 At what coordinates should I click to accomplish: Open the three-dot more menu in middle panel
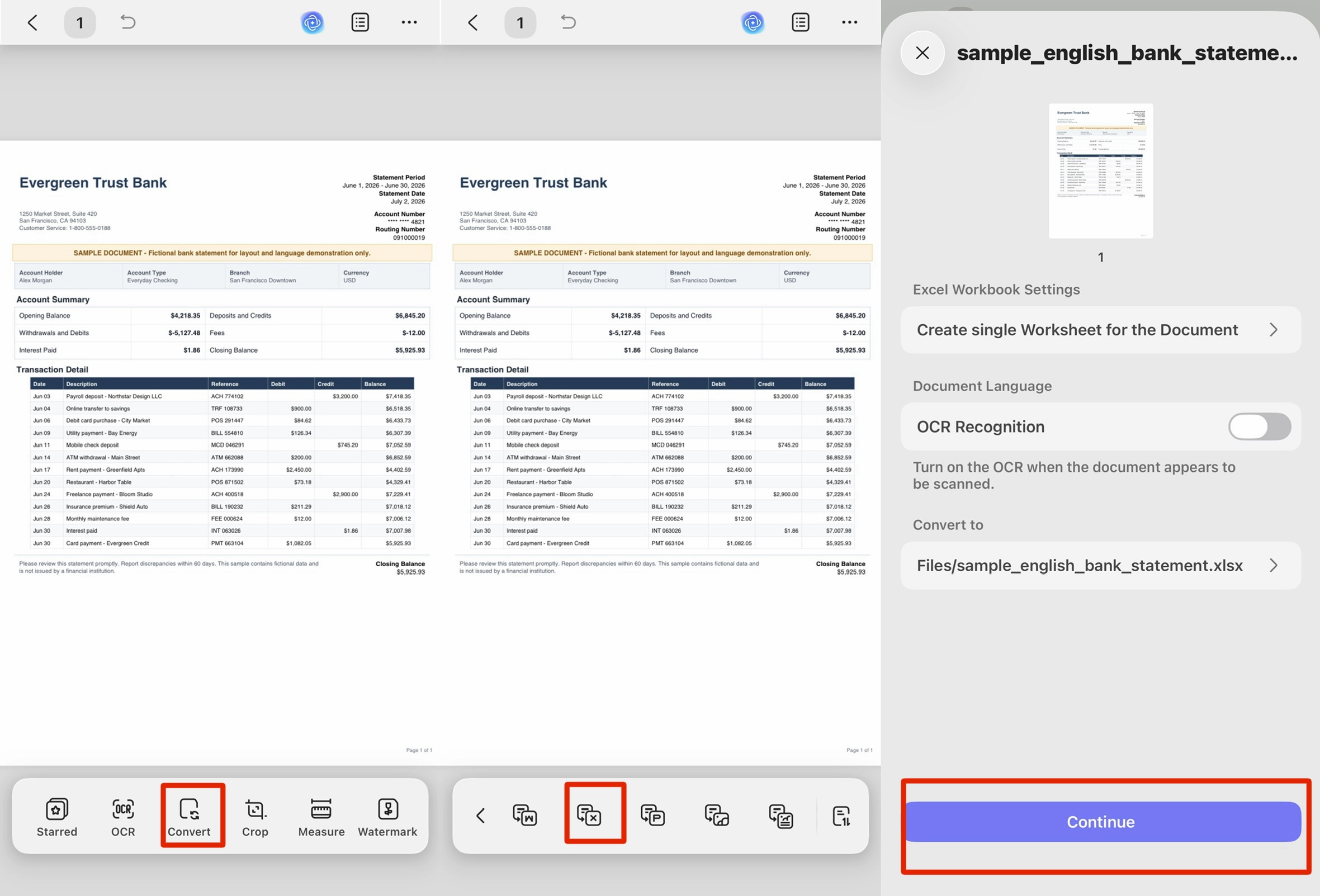point(850,22)
